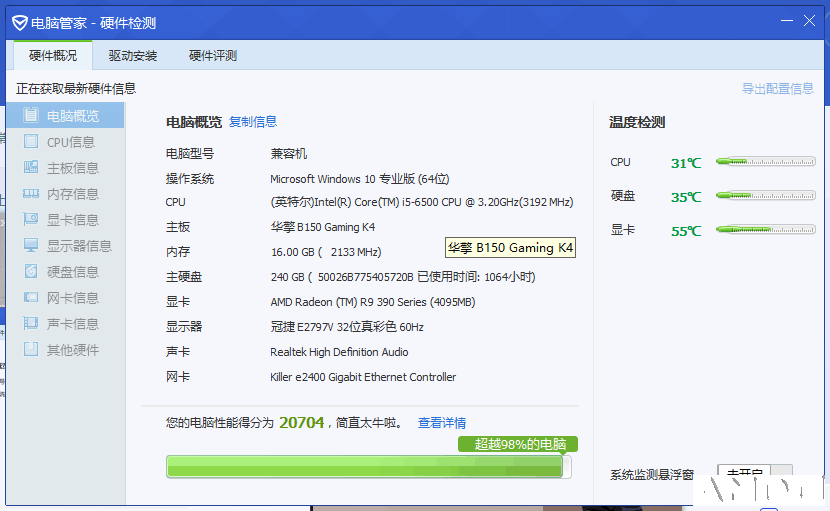Open the 主板信息 motherboard icon

click(x=31, y=167)
